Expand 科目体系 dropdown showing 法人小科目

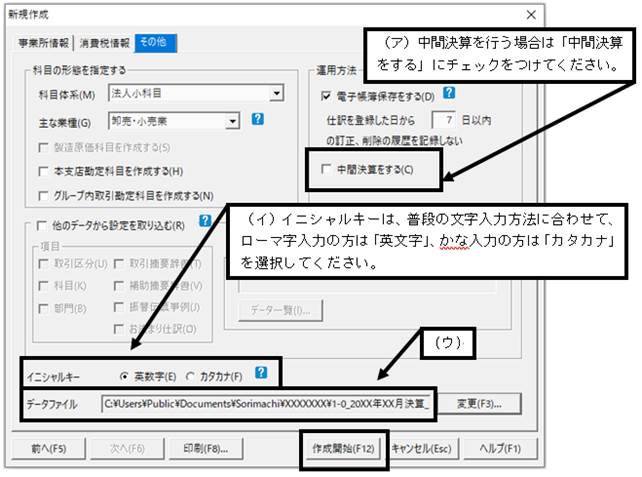click(x=277, y=93)
